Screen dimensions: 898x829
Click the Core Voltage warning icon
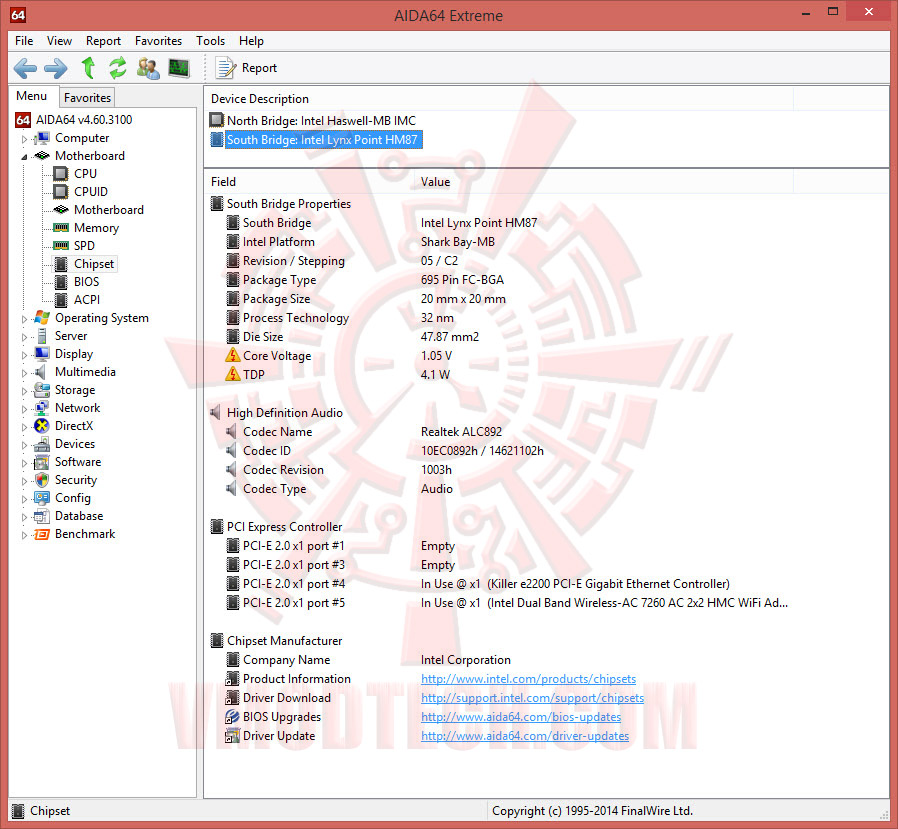pyautogui.click(x=233, y=356)
